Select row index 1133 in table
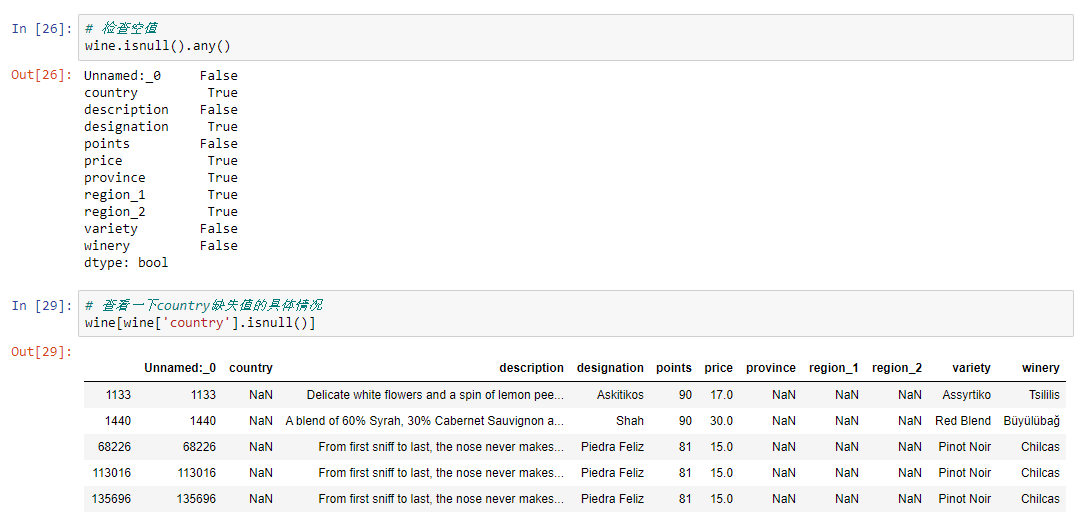The image size is (1082, 521). pyautogui.click(x=119, y=395)
